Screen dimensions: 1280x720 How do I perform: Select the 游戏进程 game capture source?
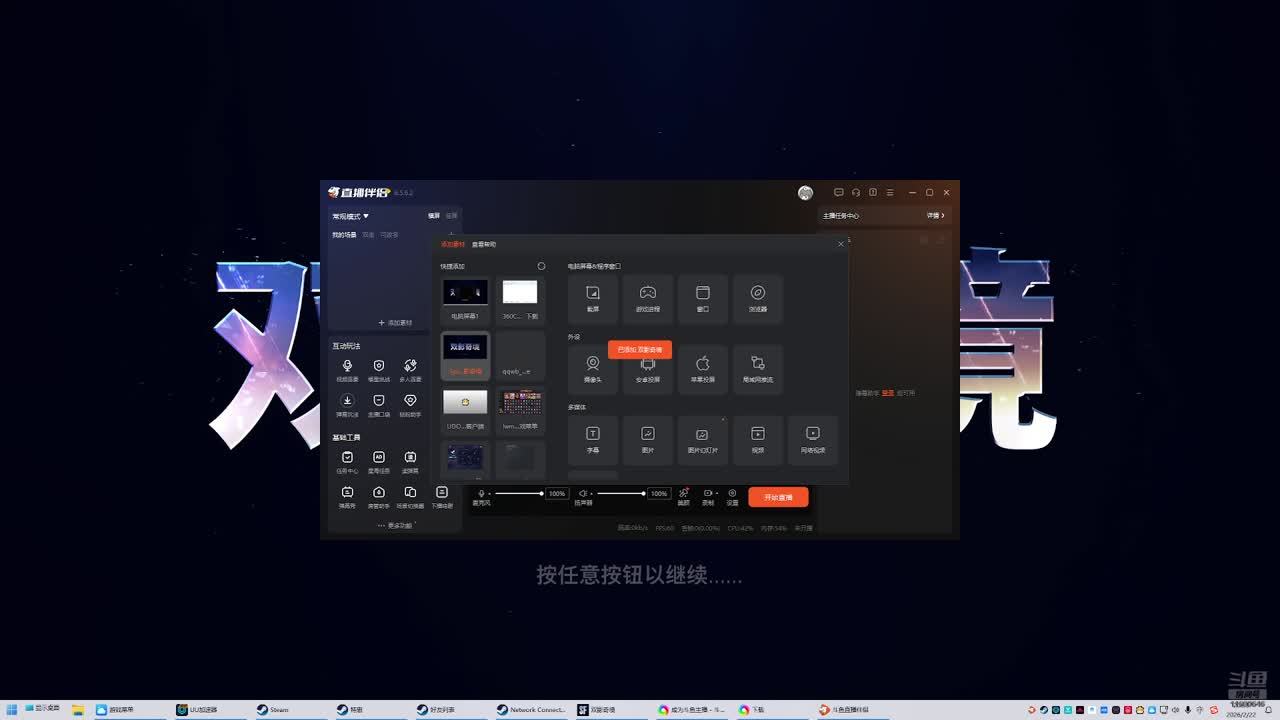648,297
